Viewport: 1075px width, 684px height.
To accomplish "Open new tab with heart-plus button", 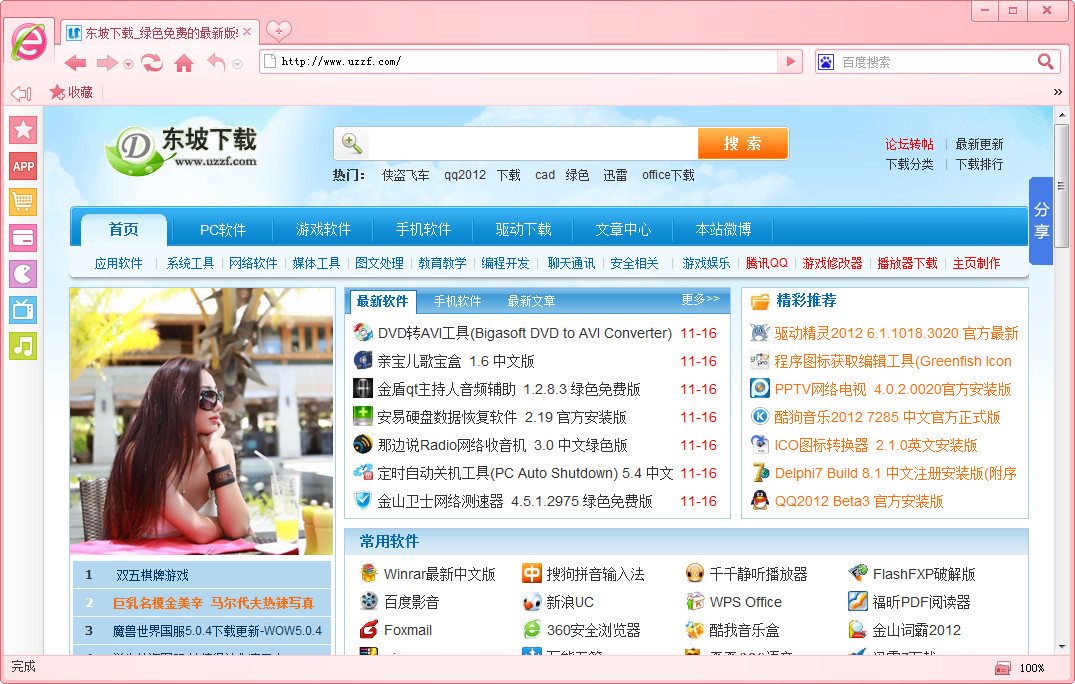I will pyautogui.click(x=278, y=31).
